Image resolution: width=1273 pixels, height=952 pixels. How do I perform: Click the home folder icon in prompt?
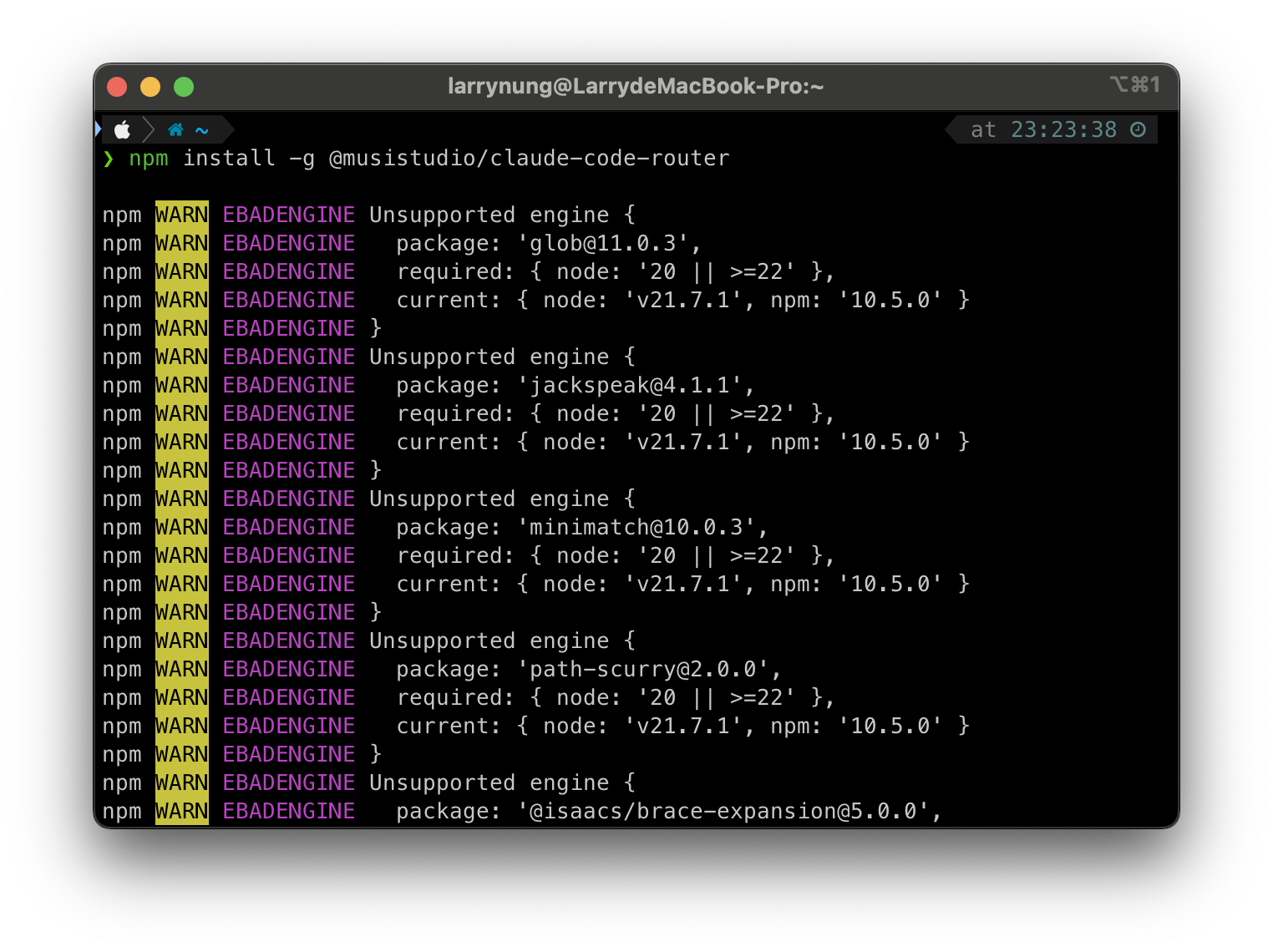point(175,129)
